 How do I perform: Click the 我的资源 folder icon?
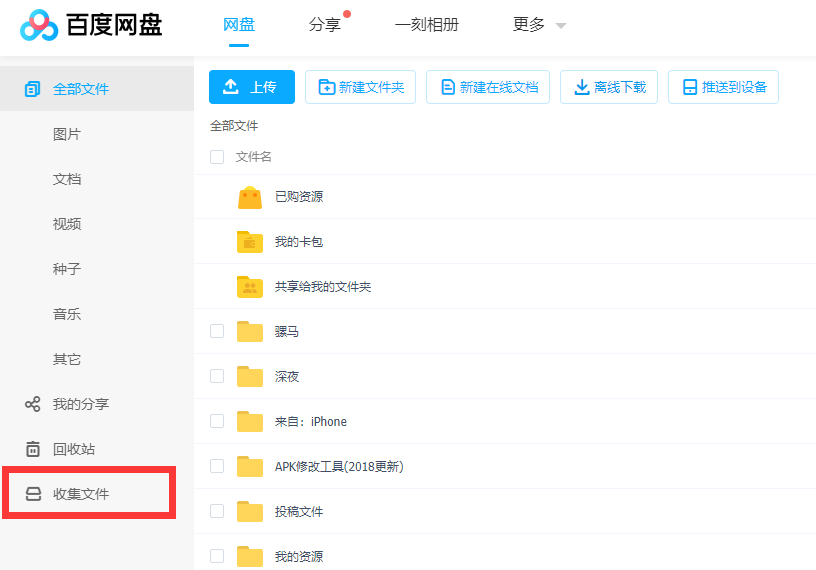[250, 556]
